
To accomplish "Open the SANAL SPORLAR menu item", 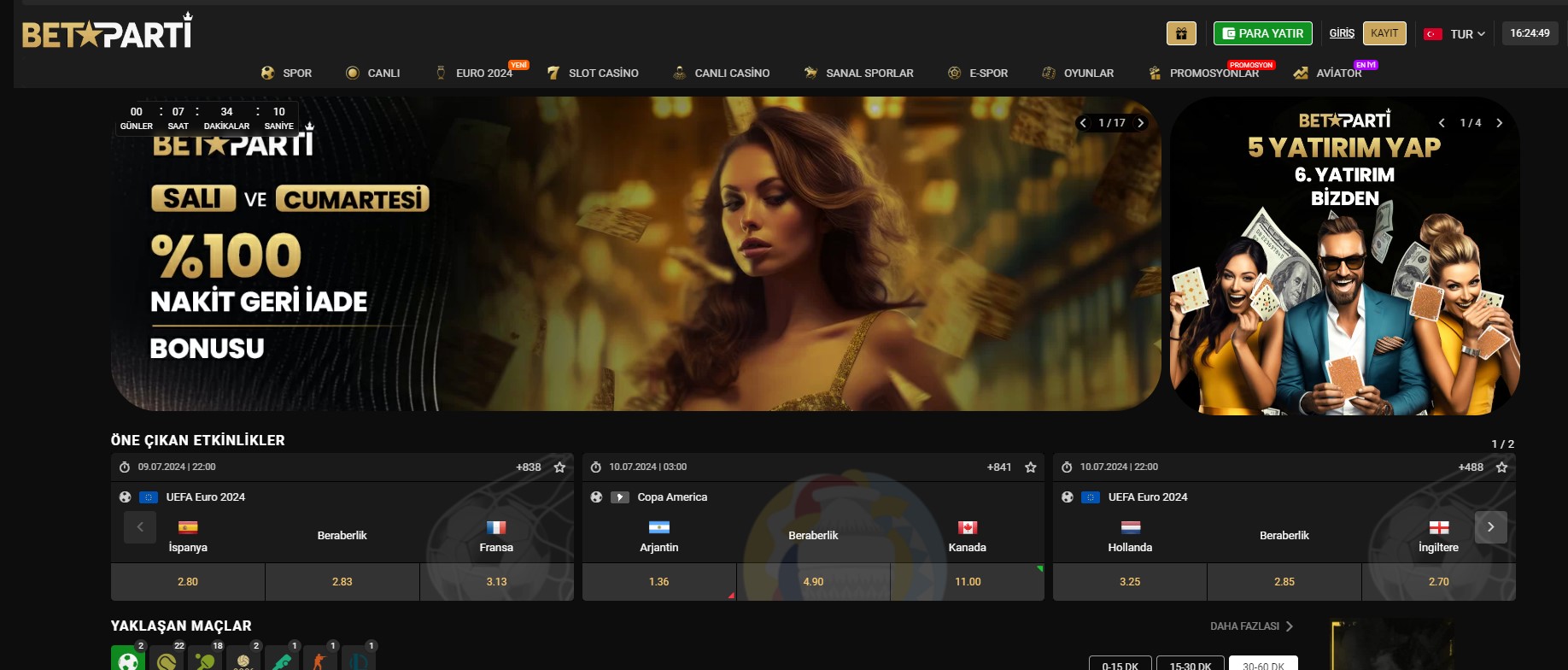I will click(859, 73).
